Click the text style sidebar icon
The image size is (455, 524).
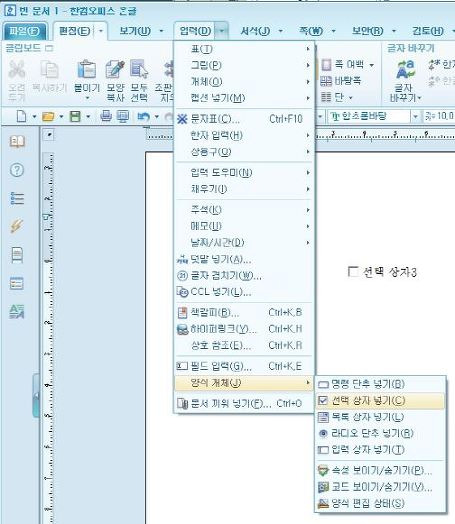click(17, 311)
